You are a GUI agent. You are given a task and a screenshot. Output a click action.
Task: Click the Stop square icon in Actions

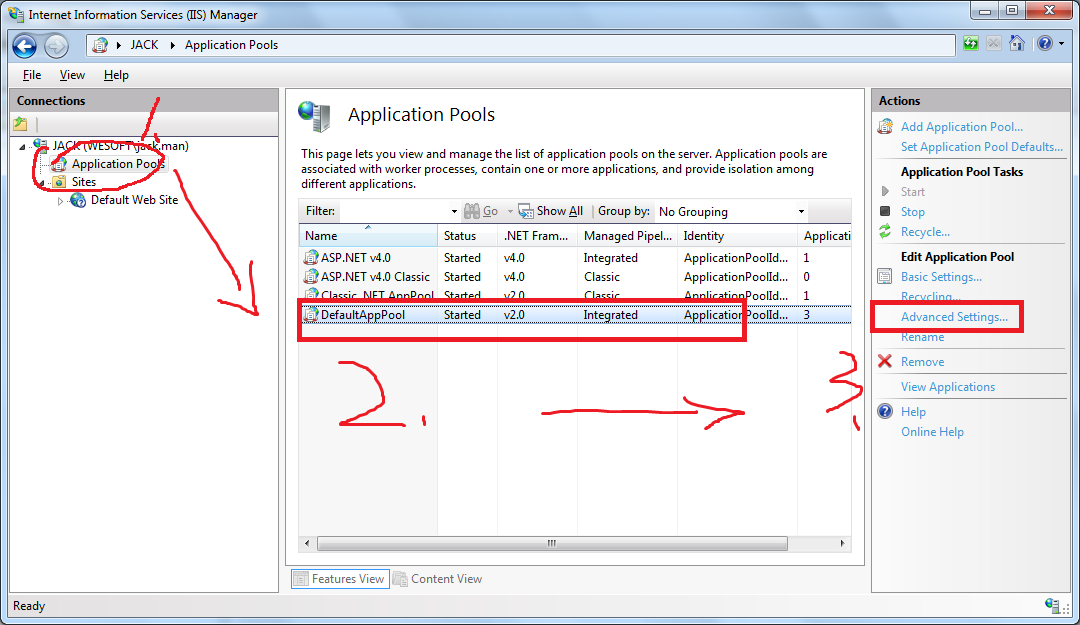[885, 212]
